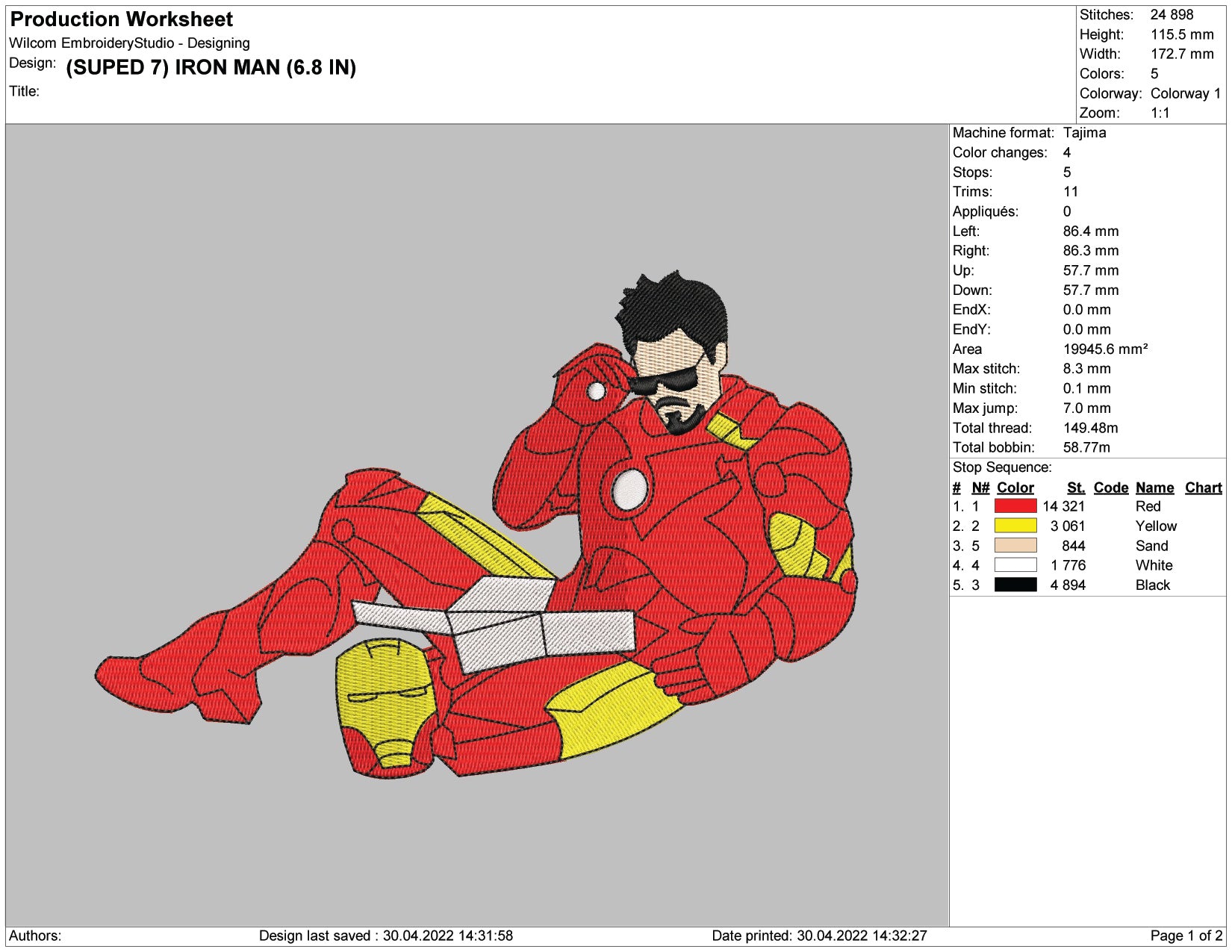Click the 'Authors:' footer label

[35, 936]
